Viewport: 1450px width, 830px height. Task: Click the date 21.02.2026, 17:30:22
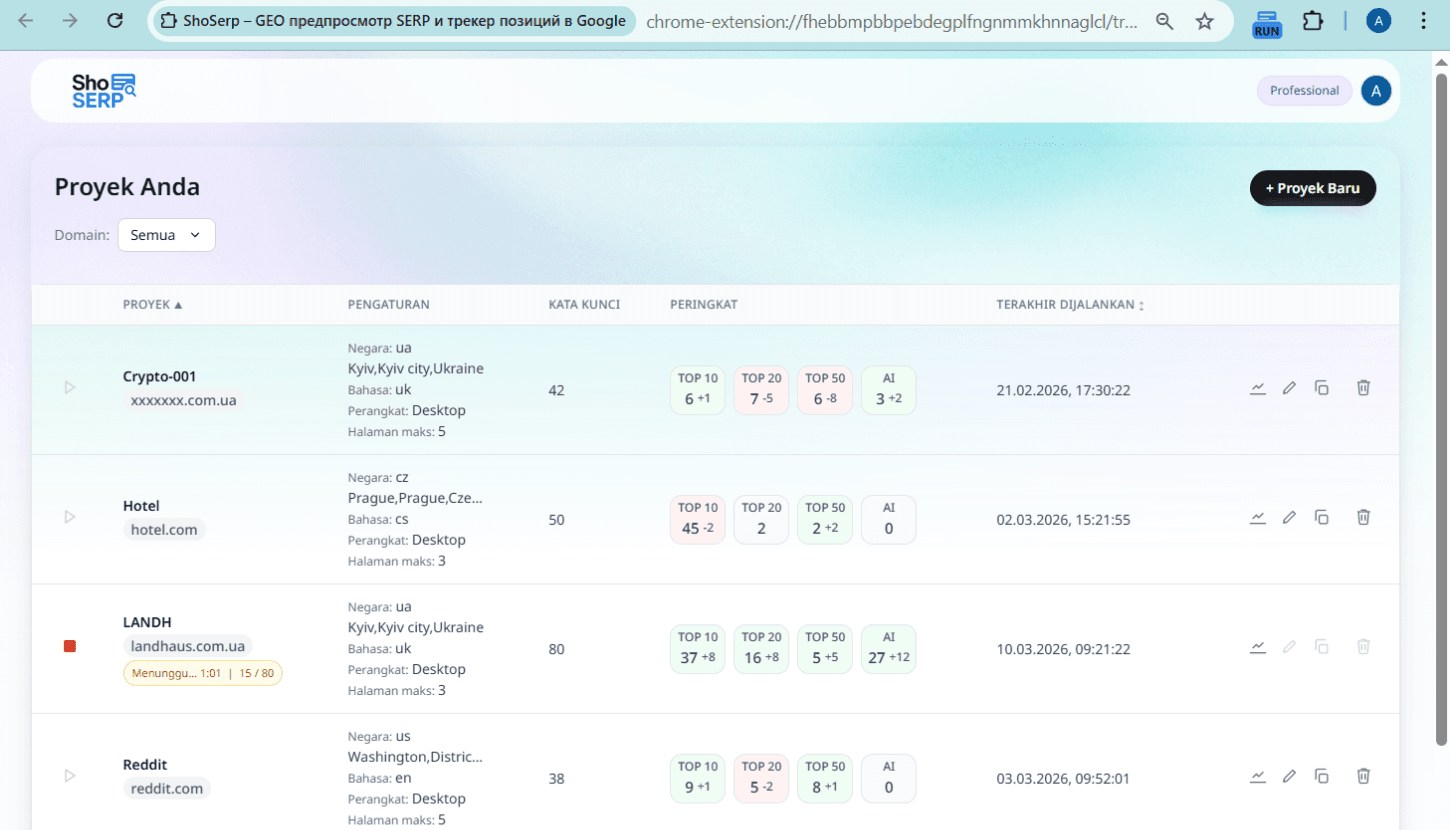[x=1063, y=390]
